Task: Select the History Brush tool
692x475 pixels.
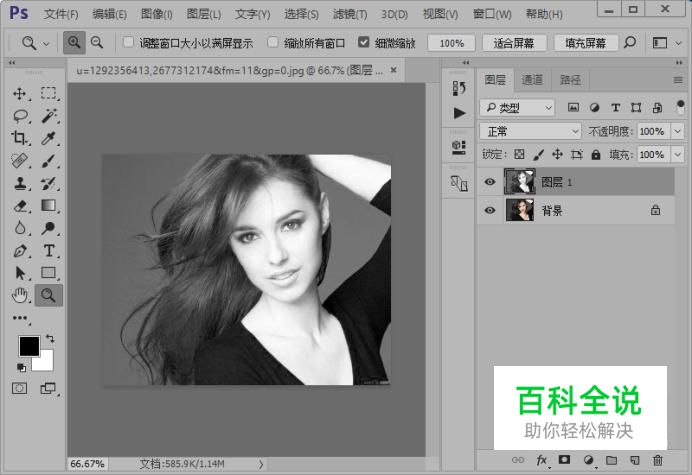Action: point(49,183)
